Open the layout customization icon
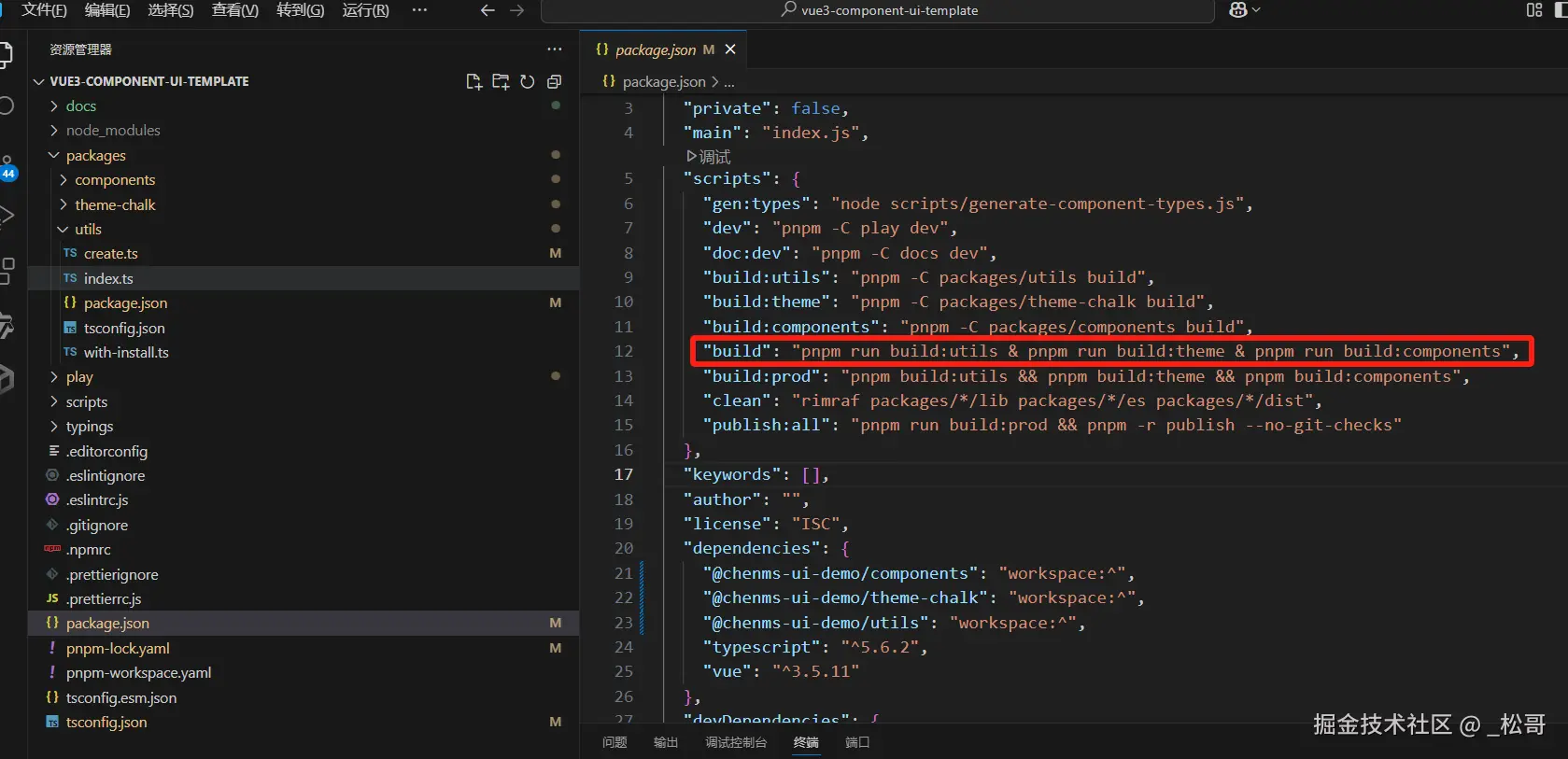The height and width of the screenshot is (759, 1568). 1533,10
